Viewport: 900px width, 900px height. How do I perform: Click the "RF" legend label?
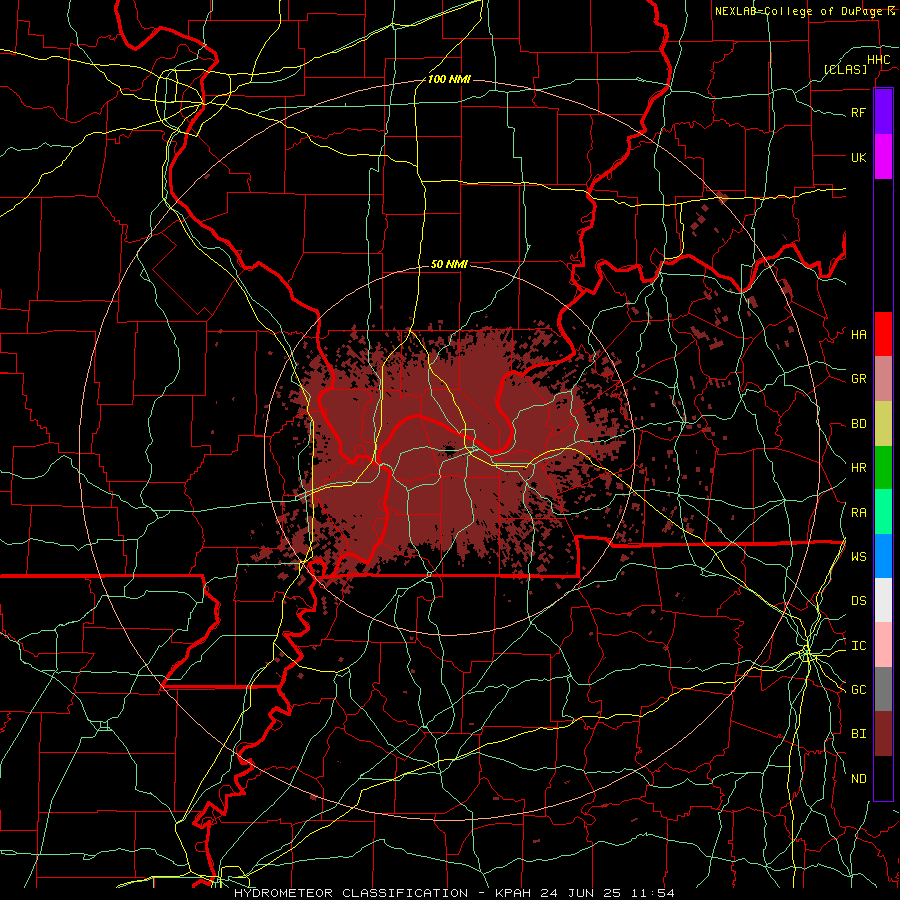[x=858, y=112]
